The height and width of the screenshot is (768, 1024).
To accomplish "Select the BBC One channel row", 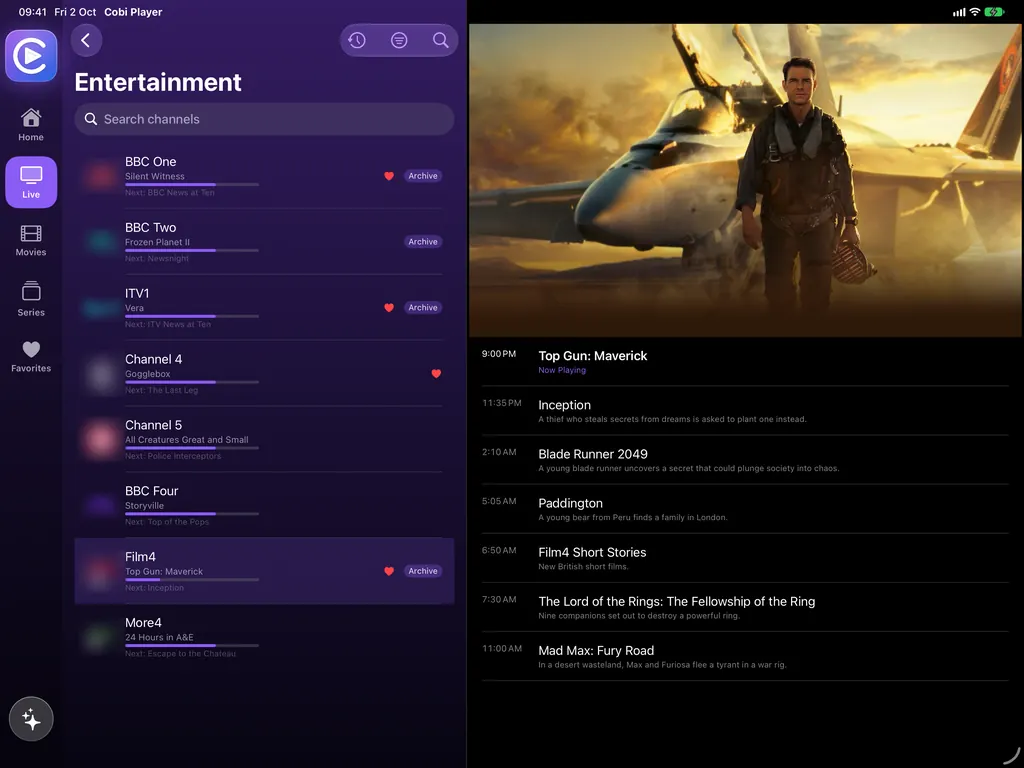I will tap(264, 176).
